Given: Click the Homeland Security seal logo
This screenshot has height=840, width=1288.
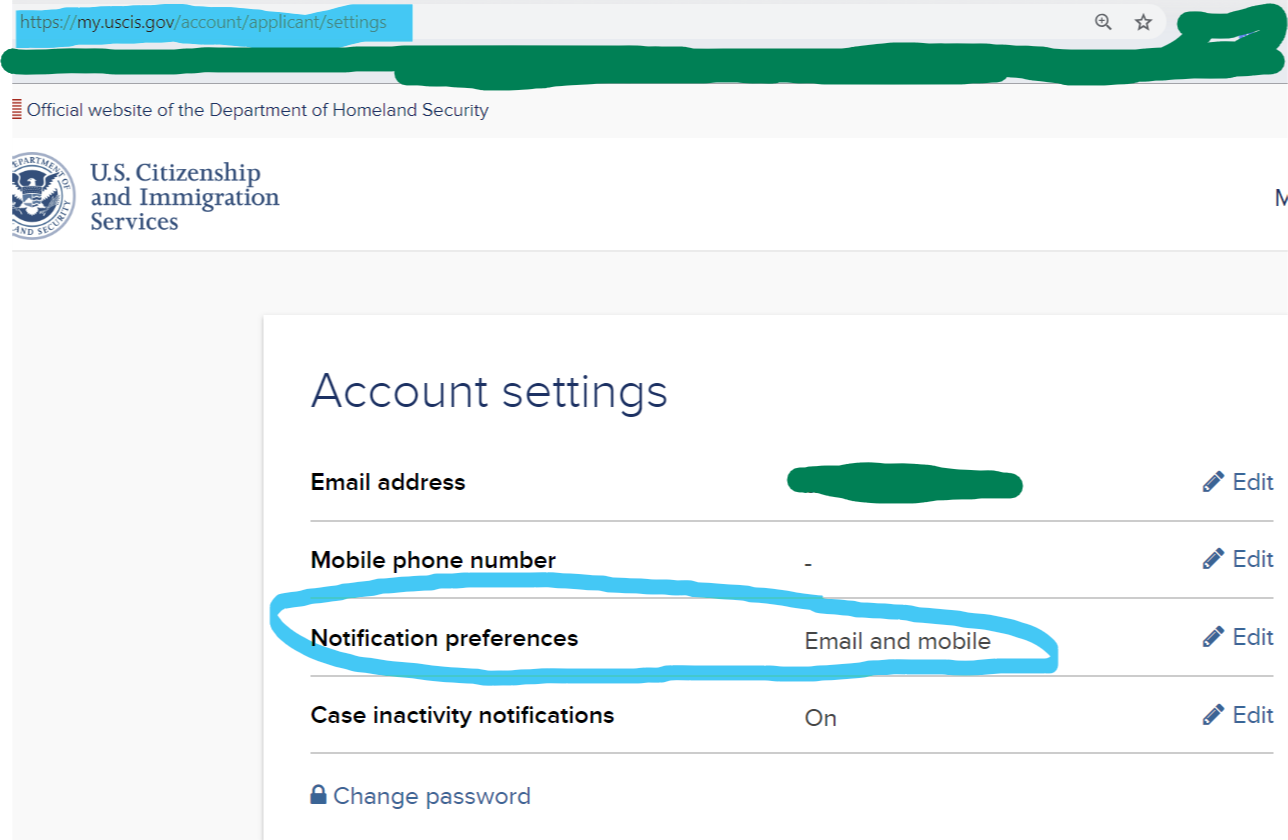Looking at the screenshot, I should coord(42,196).
